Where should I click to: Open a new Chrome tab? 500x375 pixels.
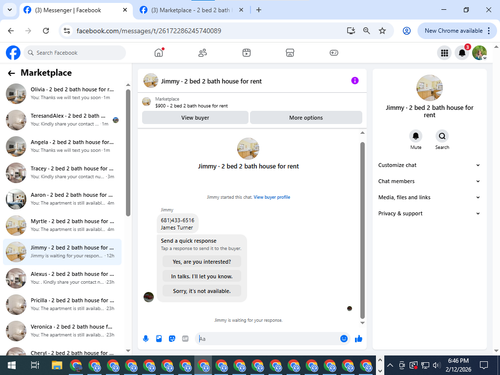coord(259,10)
